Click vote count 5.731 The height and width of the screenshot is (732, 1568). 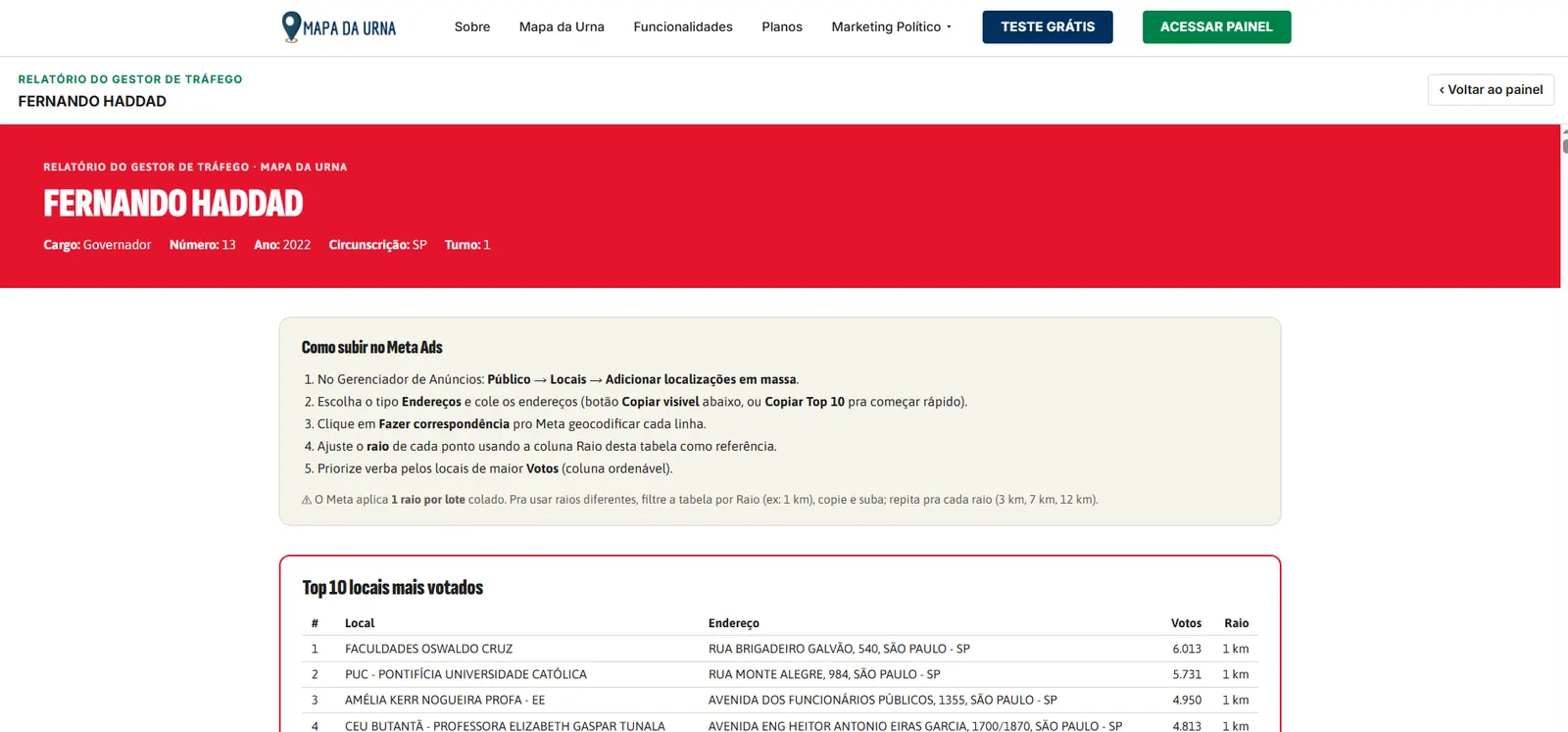pos(1187,674)
